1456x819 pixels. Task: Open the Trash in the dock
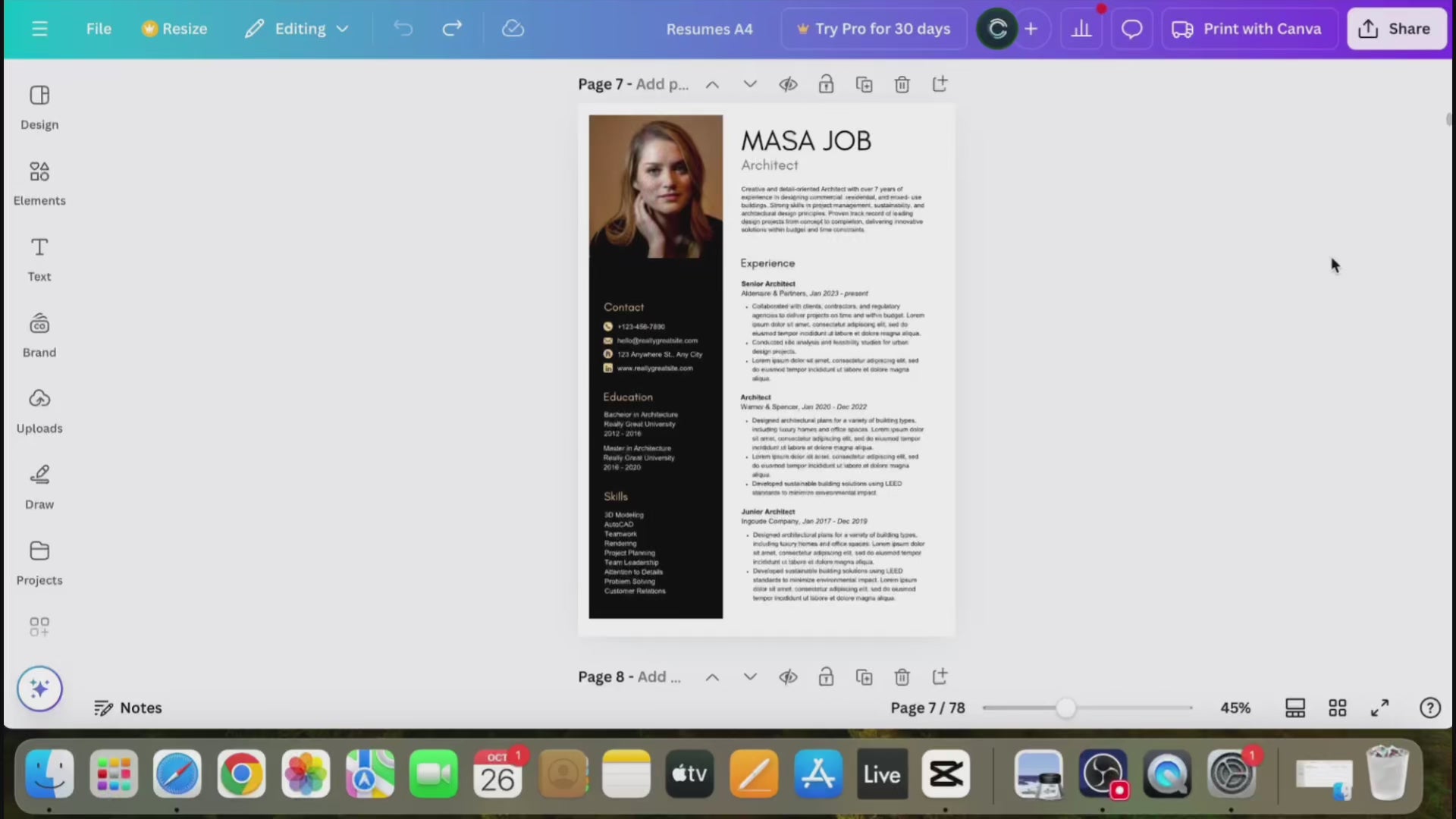[x=1388, y=773]
